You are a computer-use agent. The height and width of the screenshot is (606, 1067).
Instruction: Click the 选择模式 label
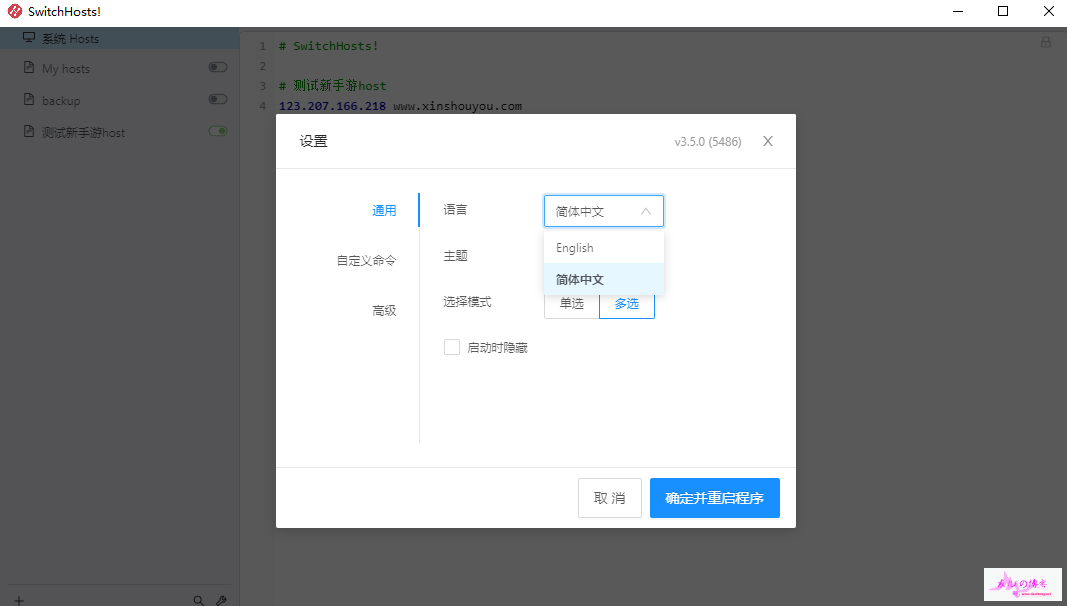(467, 302)
